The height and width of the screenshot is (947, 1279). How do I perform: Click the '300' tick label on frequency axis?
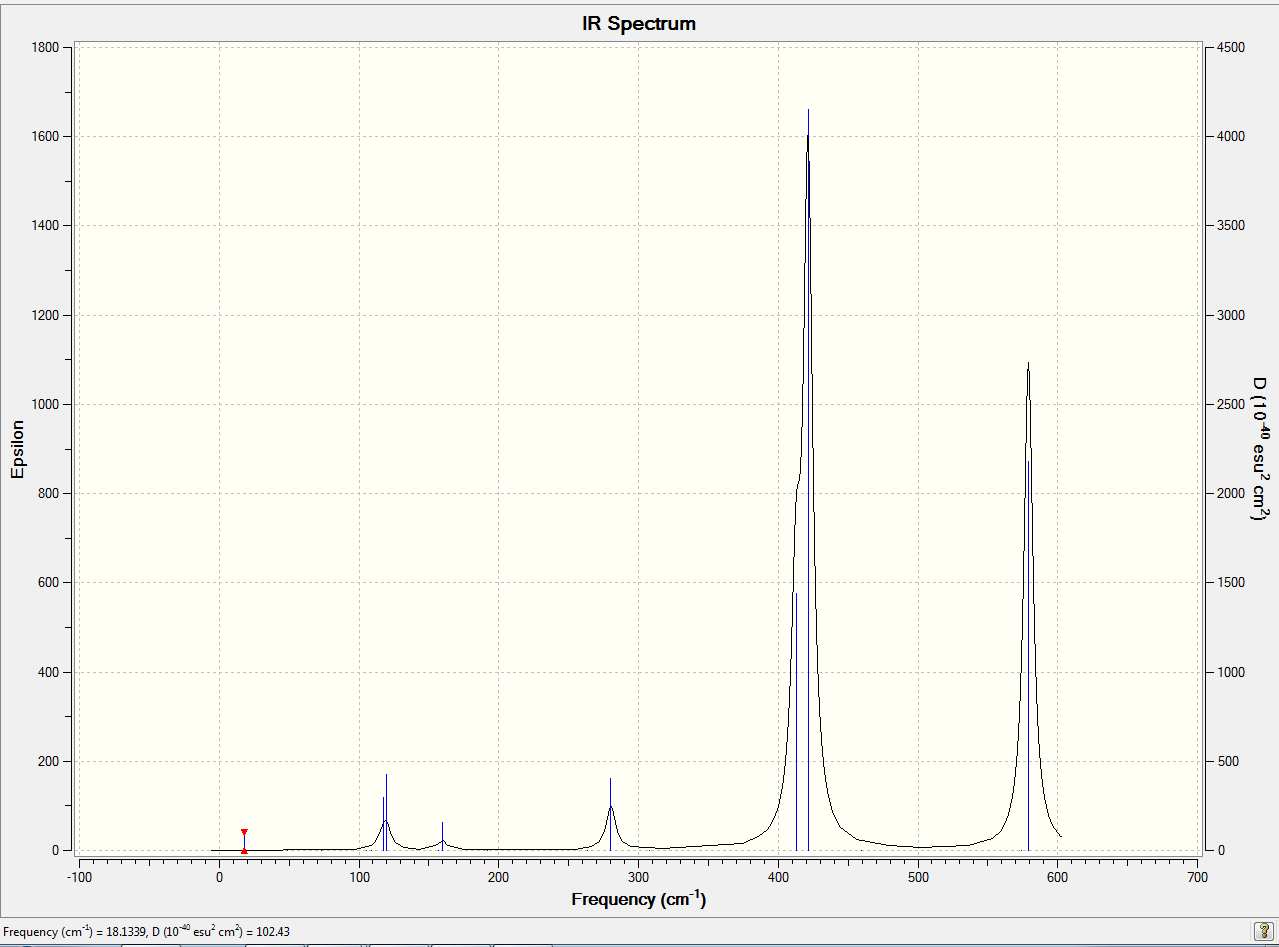[638, 877]
